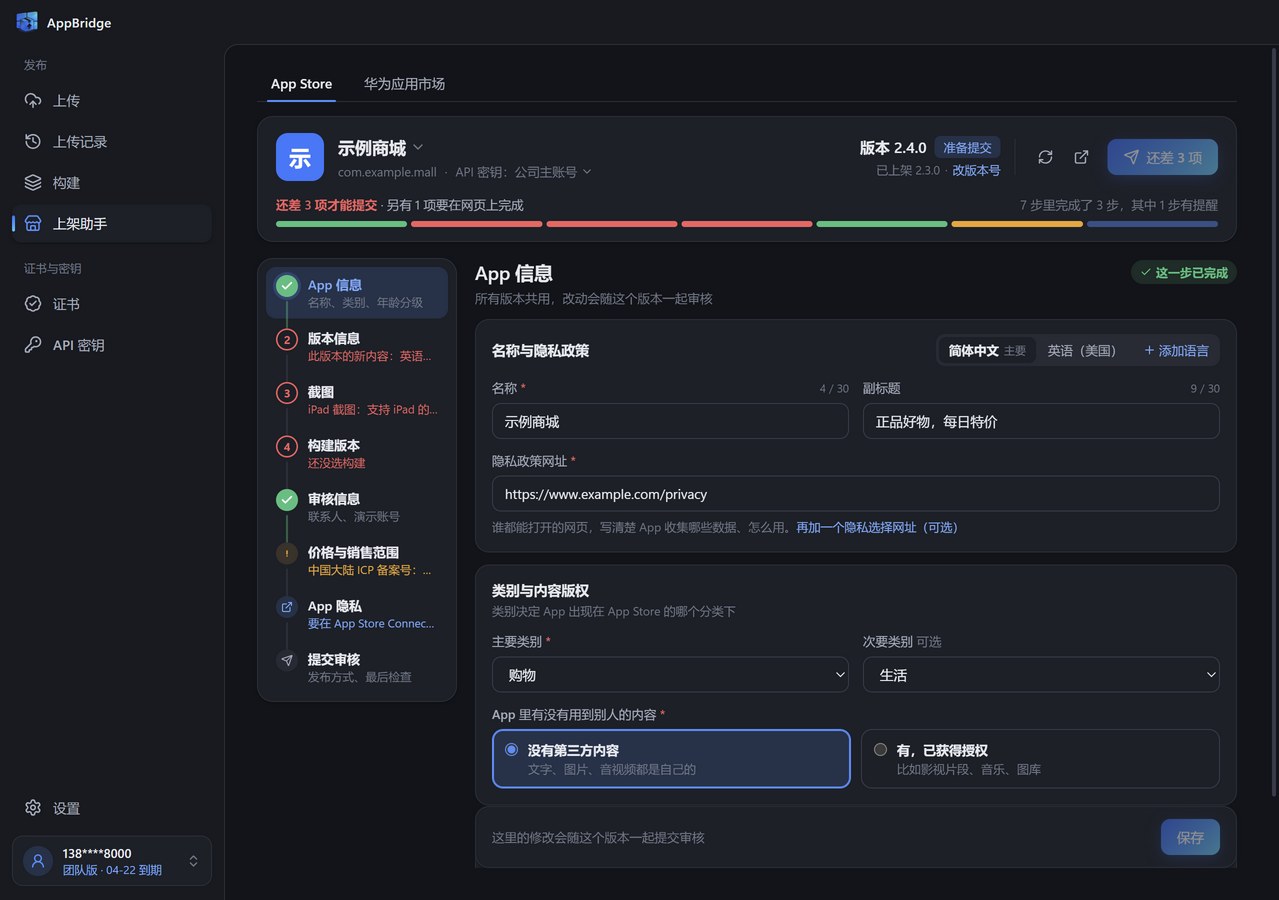Click 再加一个隐私选择网址 link
1279x900 pixels.
tap(877, 527)
